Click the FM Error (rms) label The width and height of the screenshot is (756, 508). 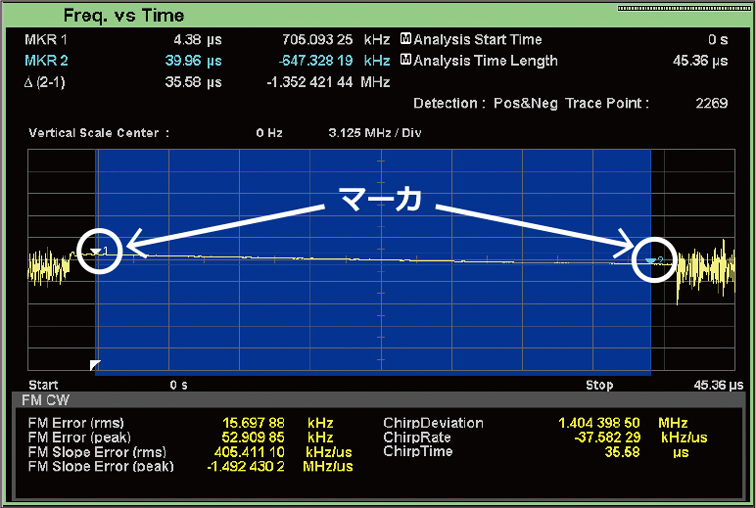(x=76, y=423)
